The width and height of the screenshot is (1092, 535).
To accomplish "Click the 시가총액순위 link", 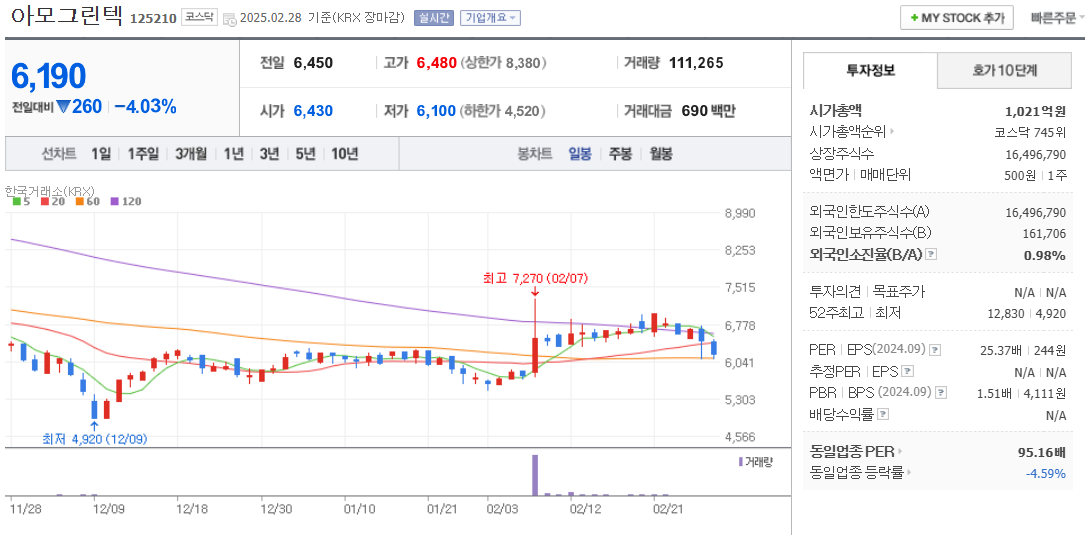I will (848, 132).
